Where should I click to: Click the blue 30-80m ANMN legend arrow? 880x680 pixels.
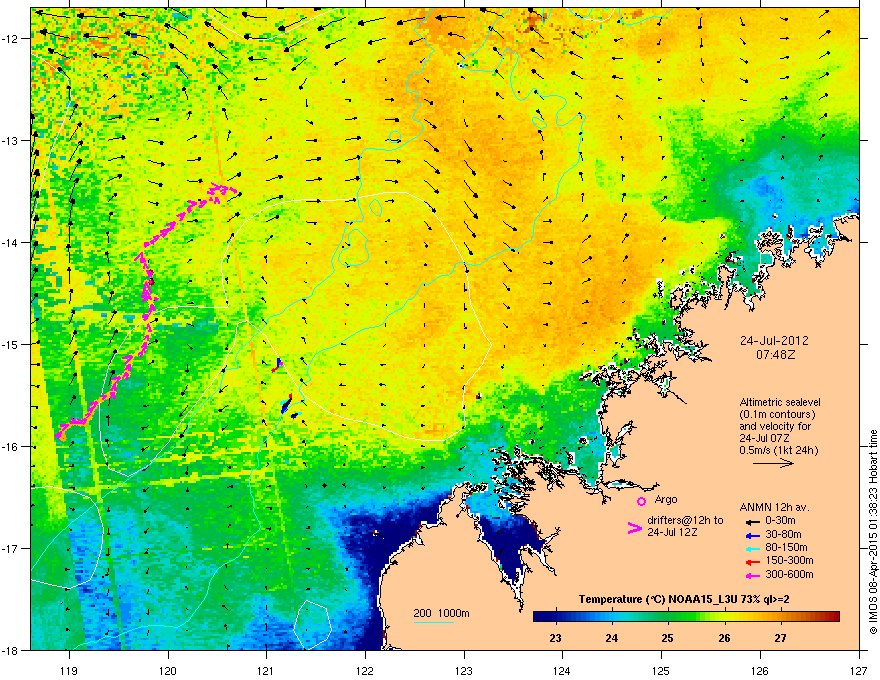click(x=751, y=535)
